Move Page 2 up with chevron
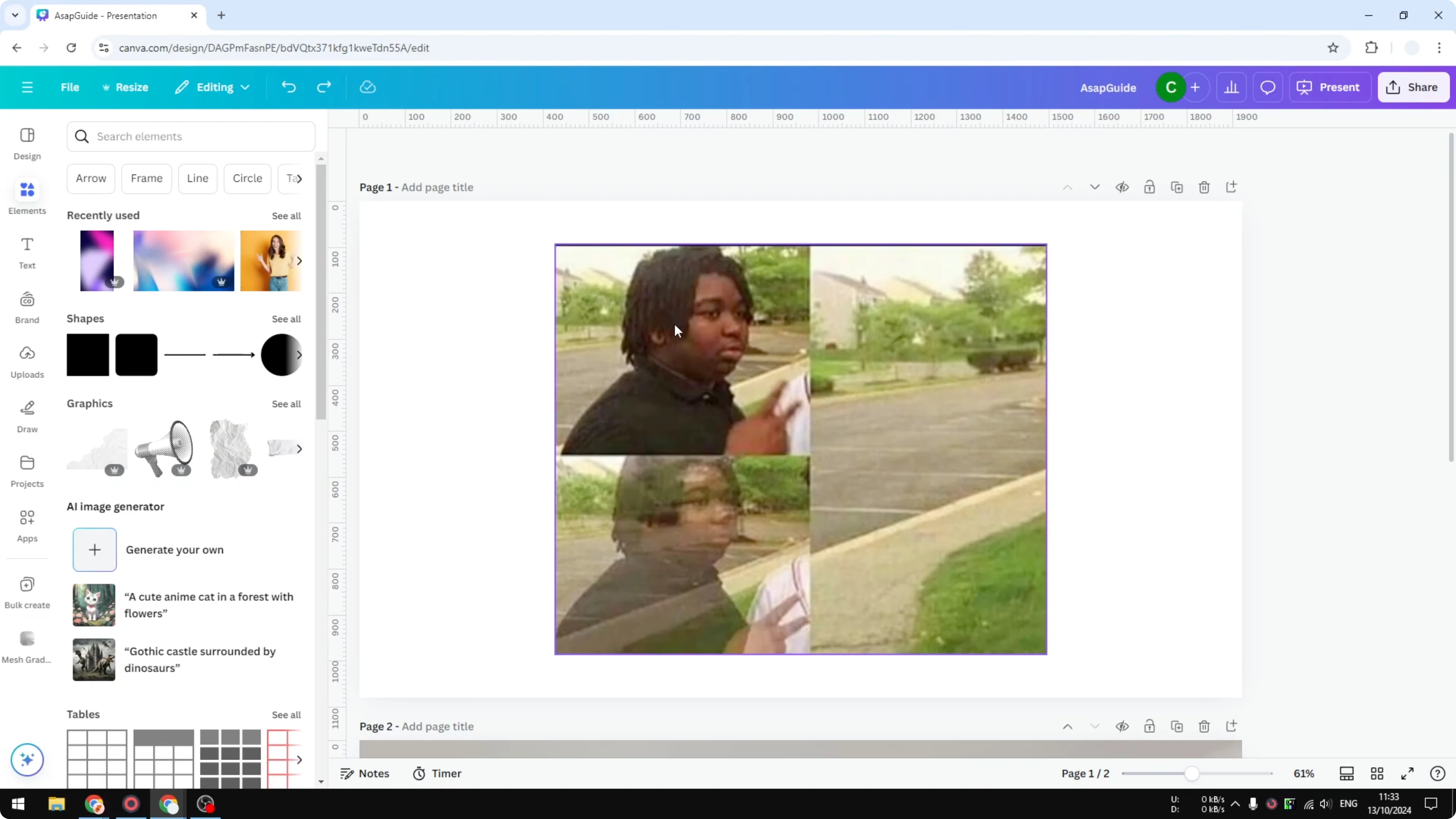Image resolution: width=1456 pixels, height=819 pixels. pos(1067,726)
